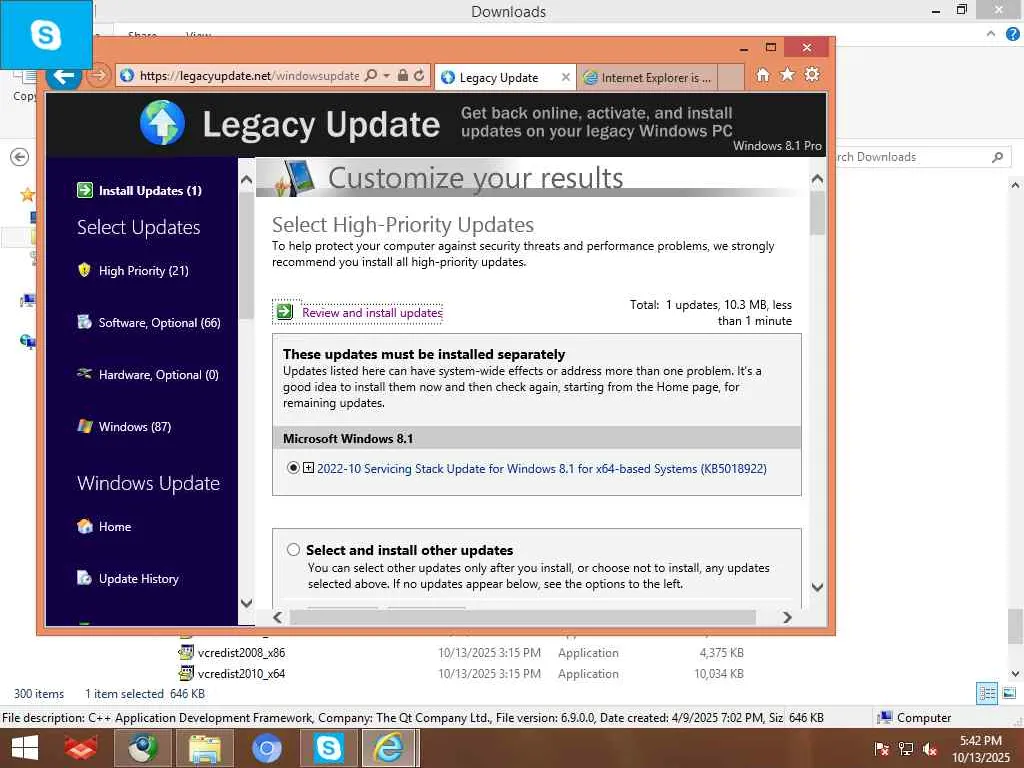Click Explorer back arrow in Downloads window

click(x=20, y=157)
